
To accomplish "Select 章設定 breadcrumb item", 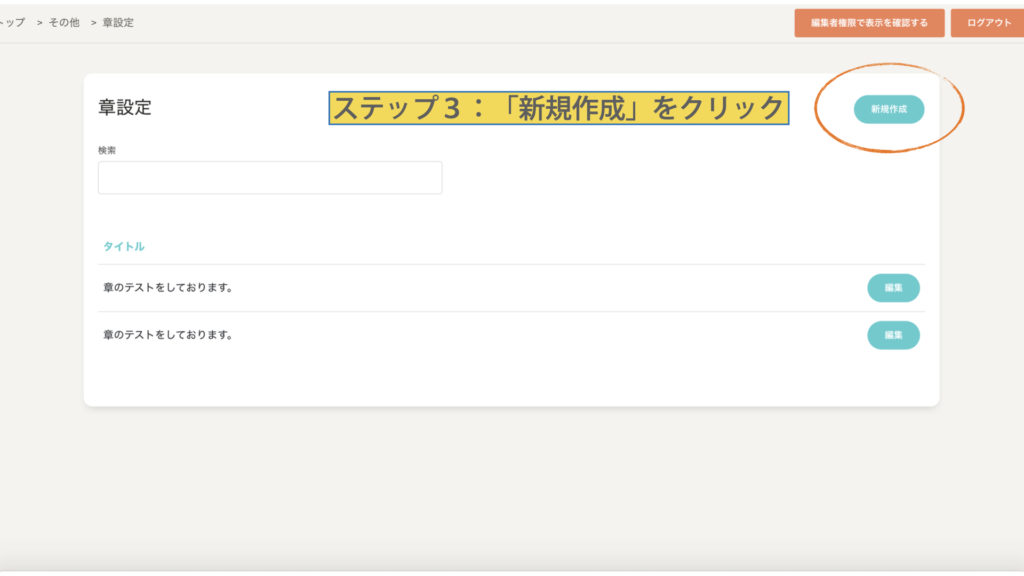I will coord(118,22).
